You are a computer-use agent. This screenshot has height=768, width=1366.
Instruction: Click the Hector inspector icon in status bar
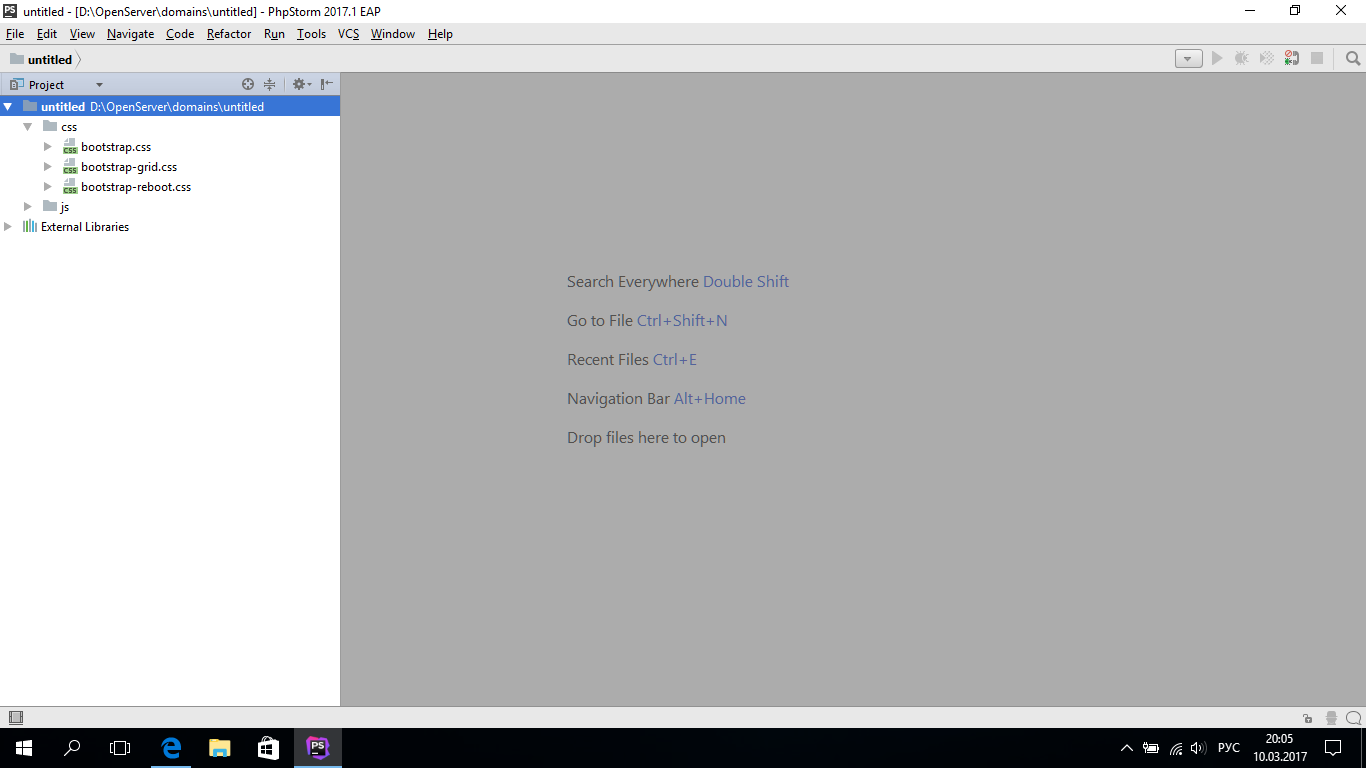coord(1331,718)
